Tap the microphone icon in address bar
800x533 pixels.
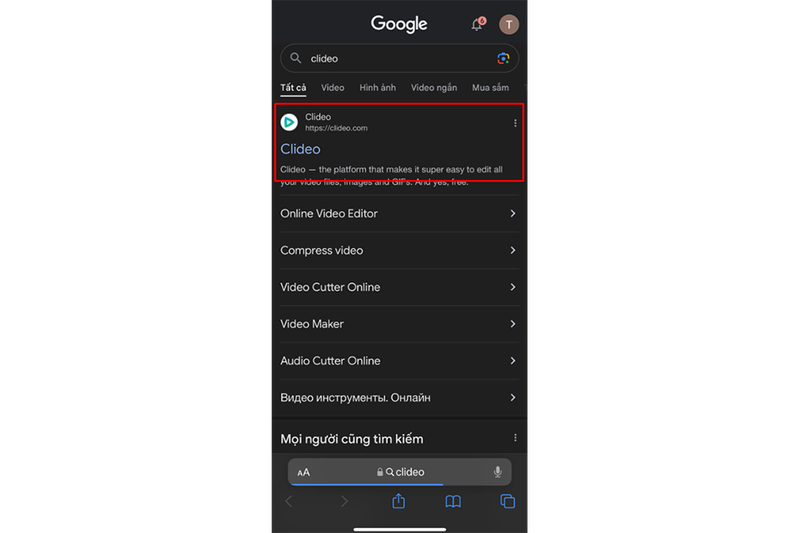(497, 472)
